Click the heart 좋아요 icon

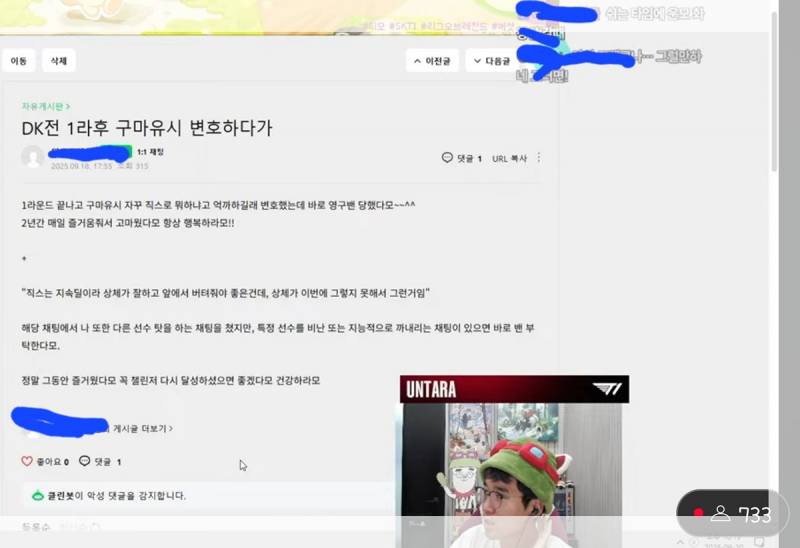click(x=27, y=461)
